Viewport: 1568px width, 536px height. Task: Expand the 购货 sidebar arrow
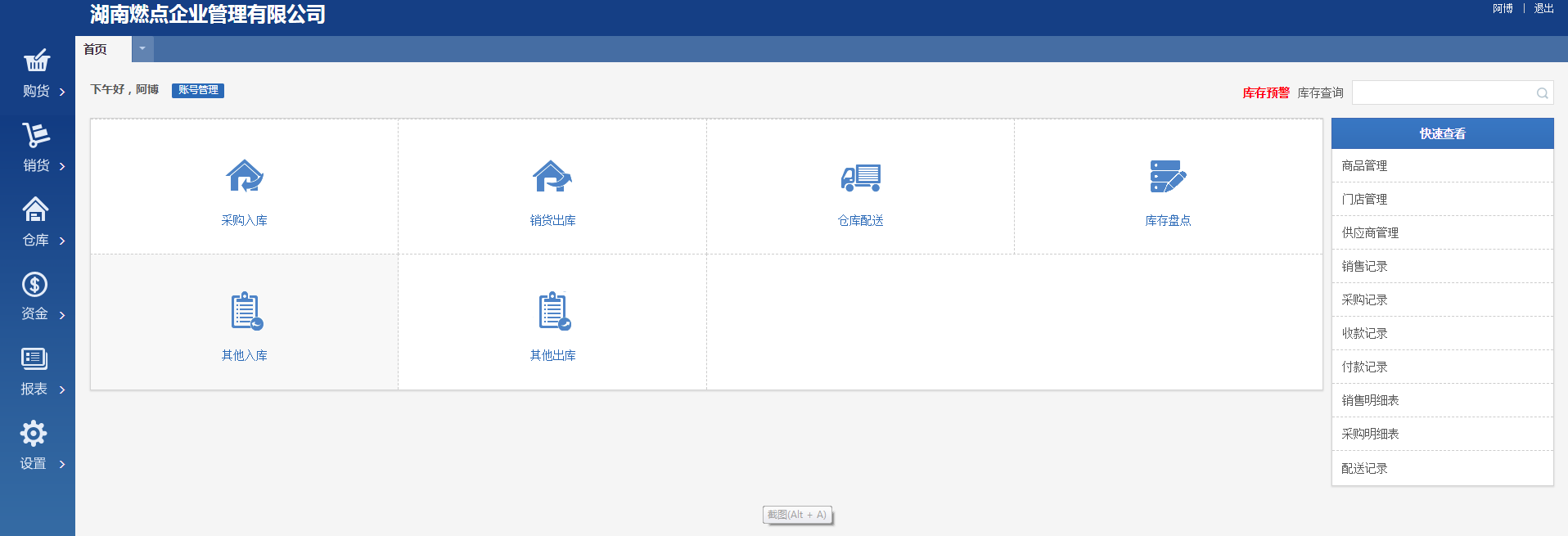point(62,92)
